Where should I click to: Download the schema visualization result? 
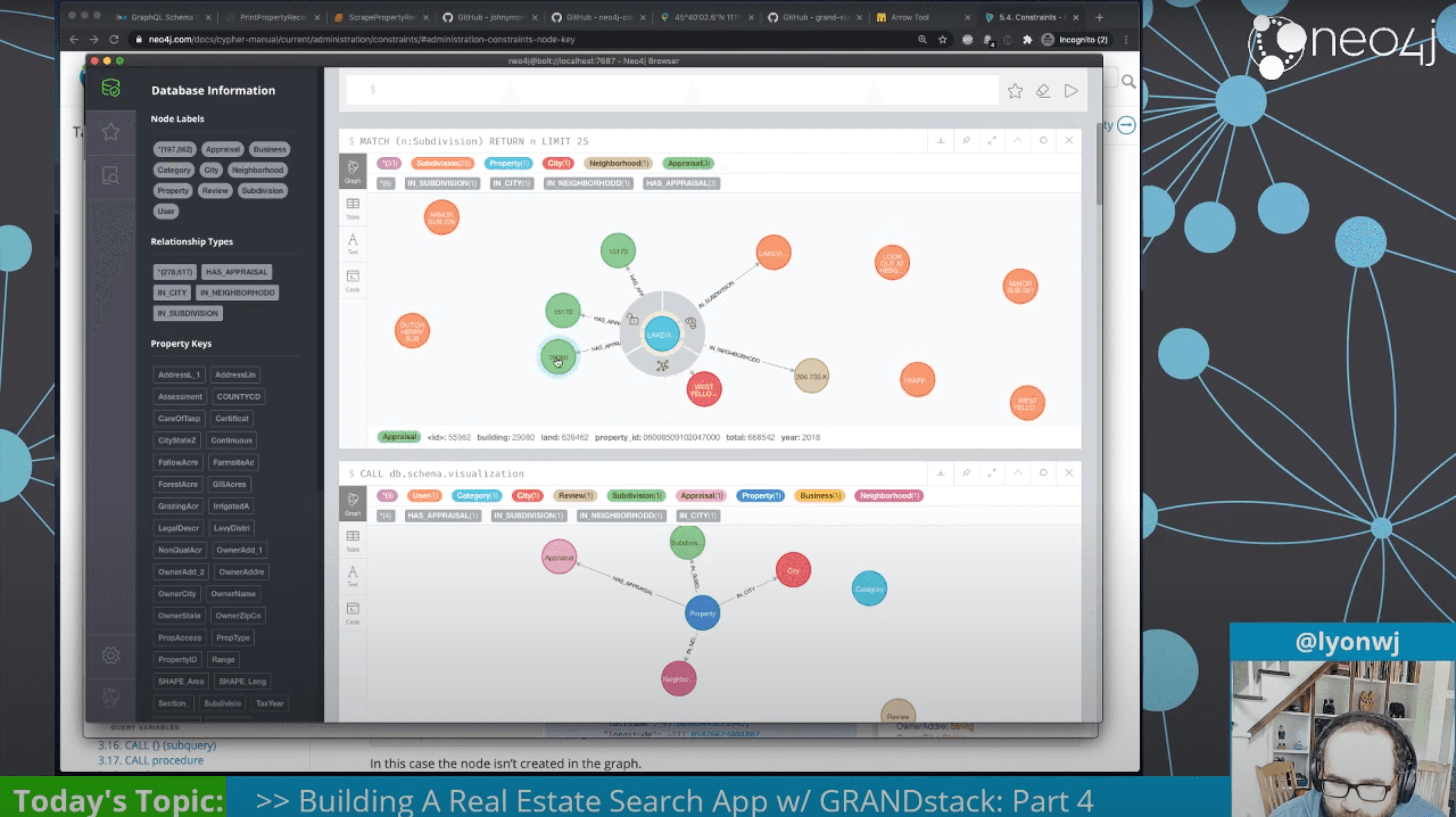940,473
